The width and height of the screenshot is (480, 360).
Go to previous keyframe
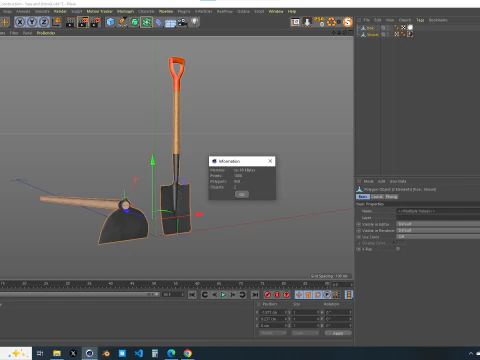[x=205, y=295]
